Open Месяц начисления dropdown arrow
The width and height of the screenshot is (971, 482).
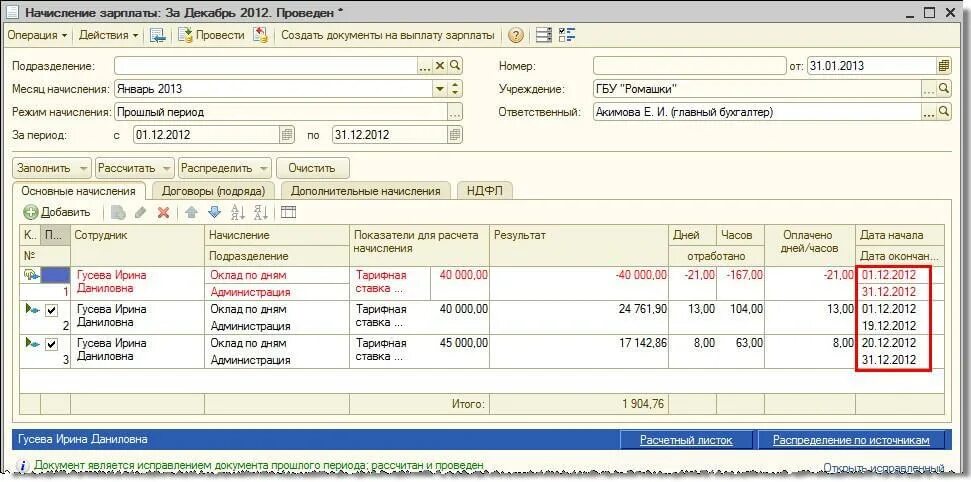[439, 89]
